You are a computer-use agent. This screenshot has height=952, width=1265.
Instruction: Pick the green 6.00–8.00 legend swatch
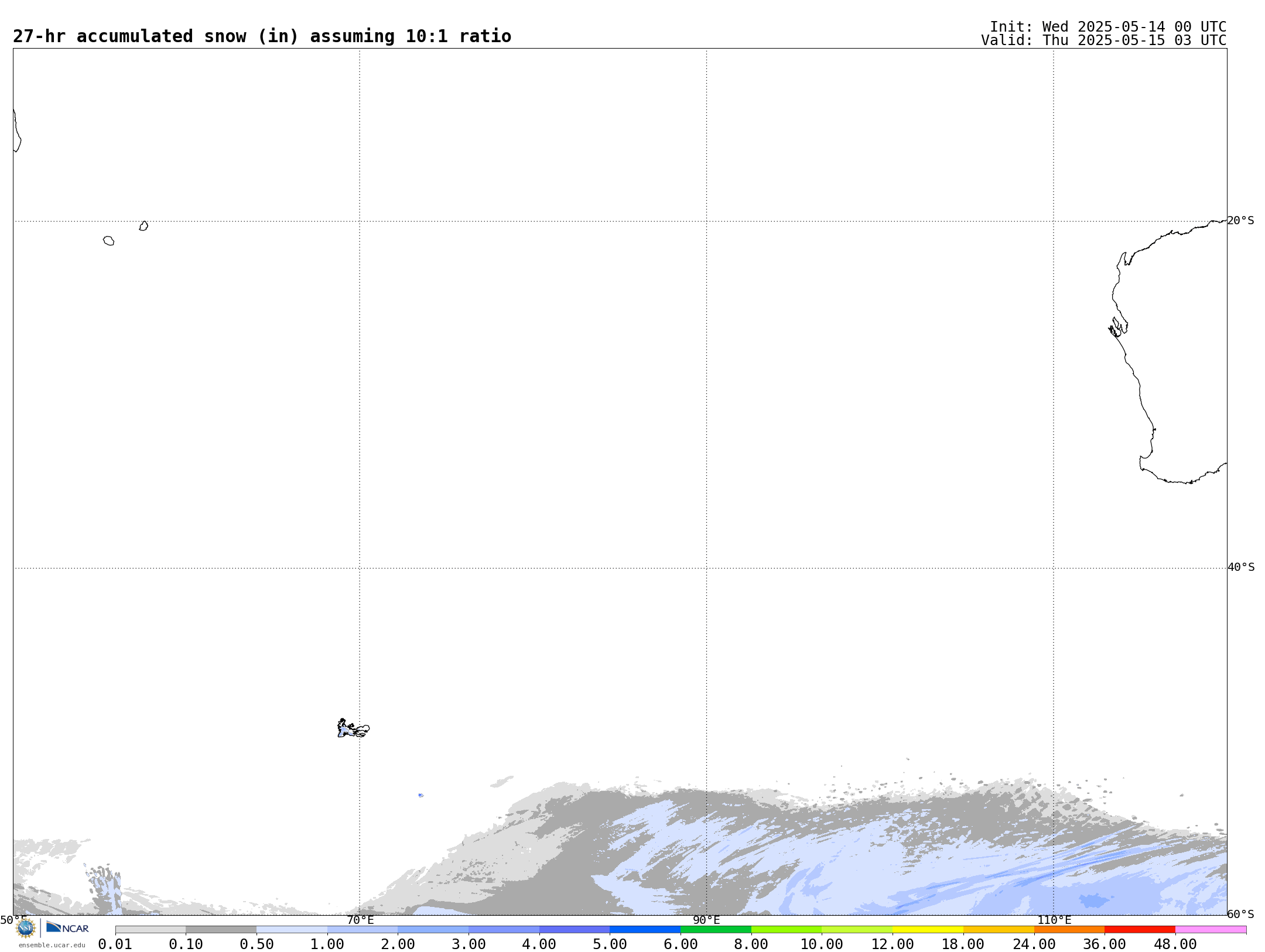[716, 930]
